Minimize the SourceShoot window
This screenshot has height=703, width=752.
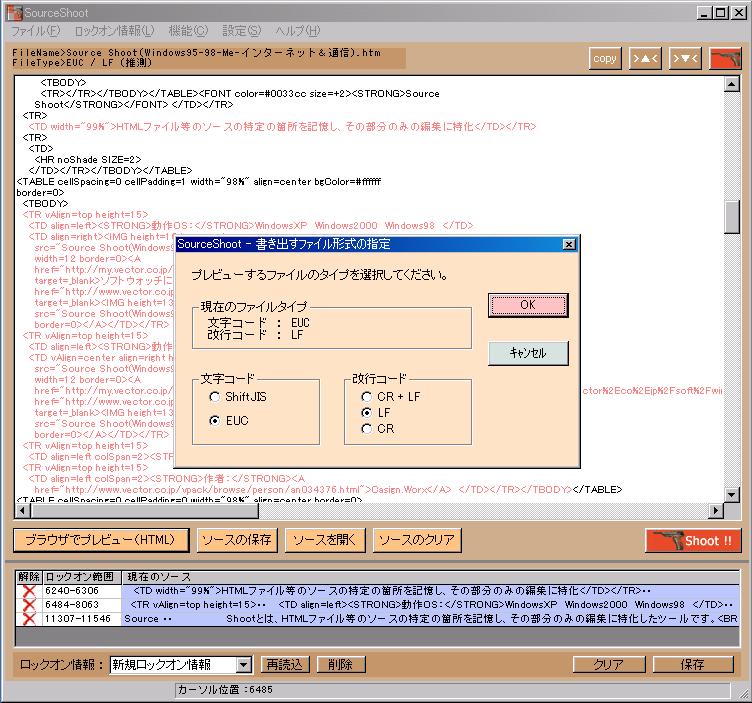tap(704, 13)
